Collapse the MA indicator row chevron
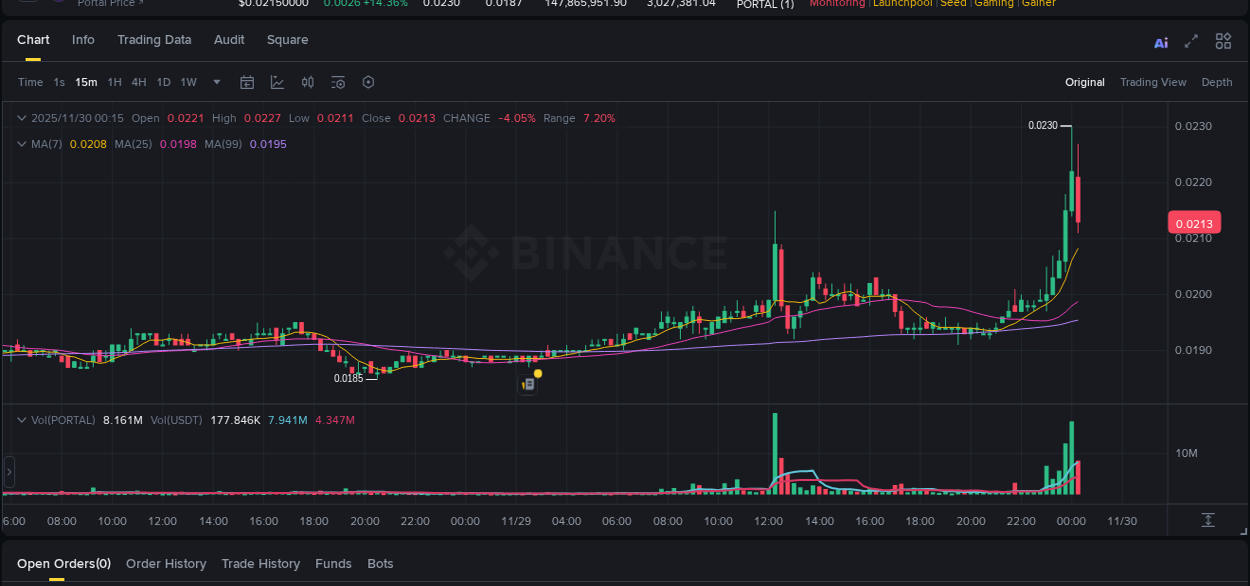 pos(20,143)
